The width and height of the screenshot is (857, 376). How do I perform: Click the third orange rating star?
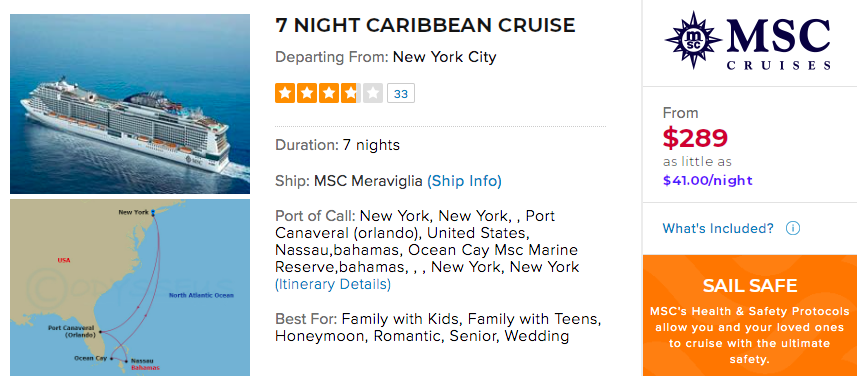tap(329, 93)
